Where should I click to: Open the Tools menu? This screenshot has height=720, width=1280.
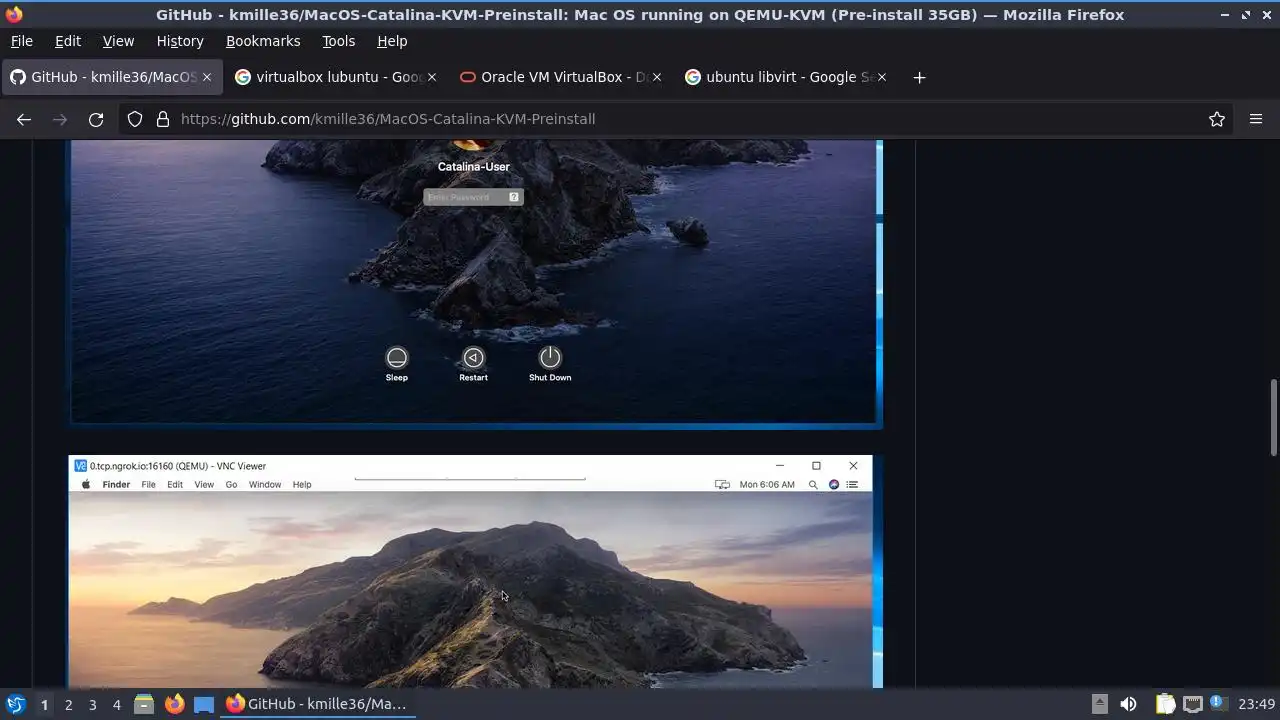(x=338, y=41)
